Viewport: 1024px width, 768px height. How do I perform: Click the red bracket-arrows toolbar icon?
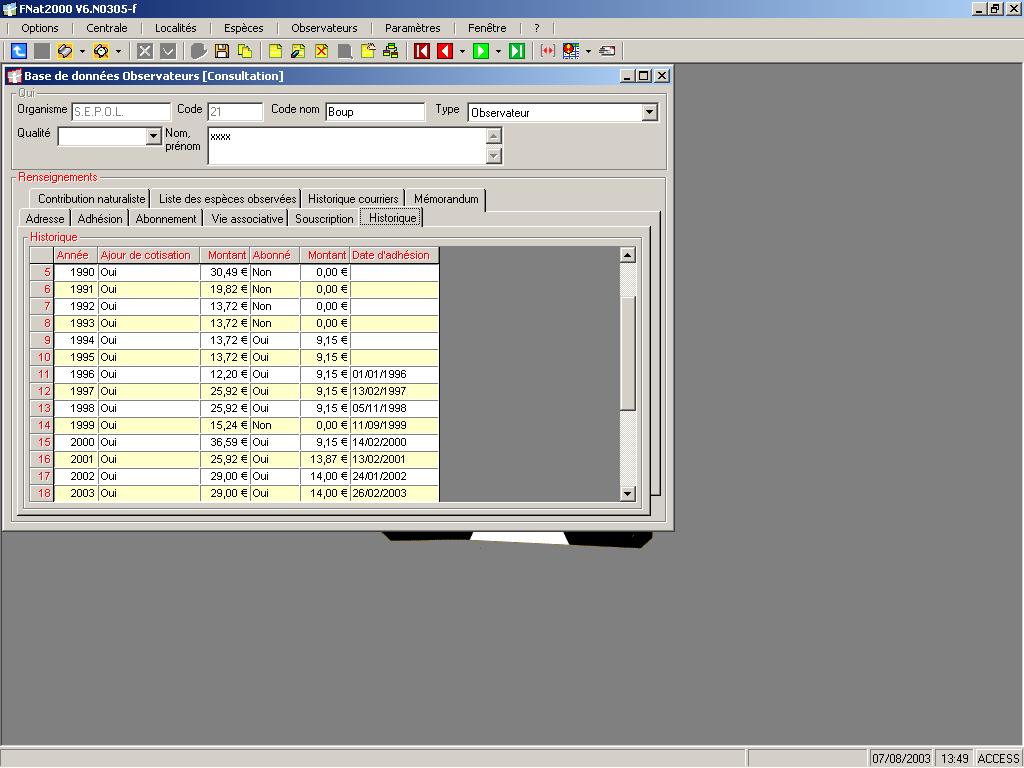tap(548, 51)
